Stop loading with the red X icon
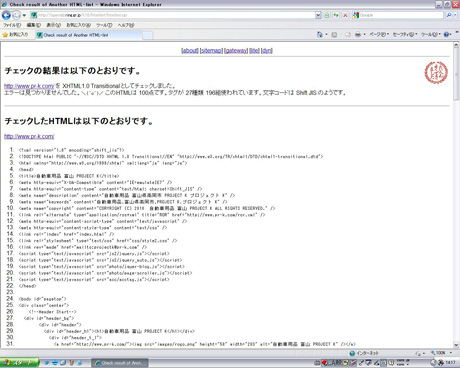 (x=345, y=15)
